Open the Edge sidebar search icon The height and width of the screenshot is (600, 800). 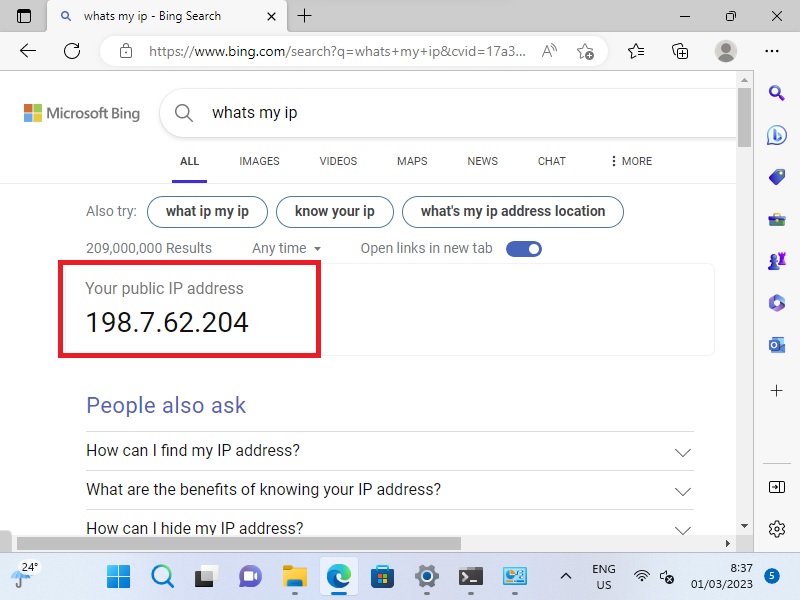[777, 93]
